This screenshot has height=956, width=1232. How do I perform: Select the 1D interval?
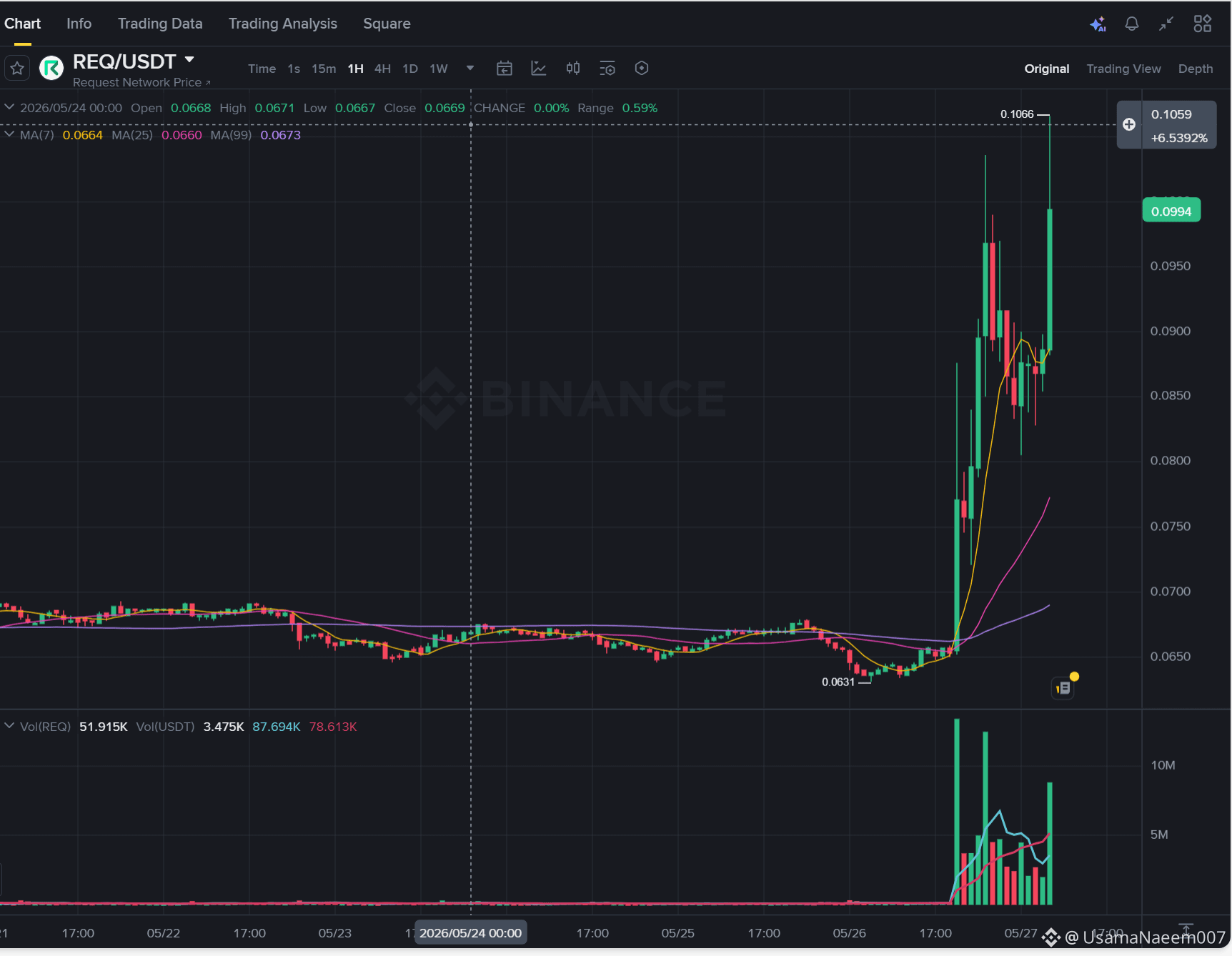410,69
